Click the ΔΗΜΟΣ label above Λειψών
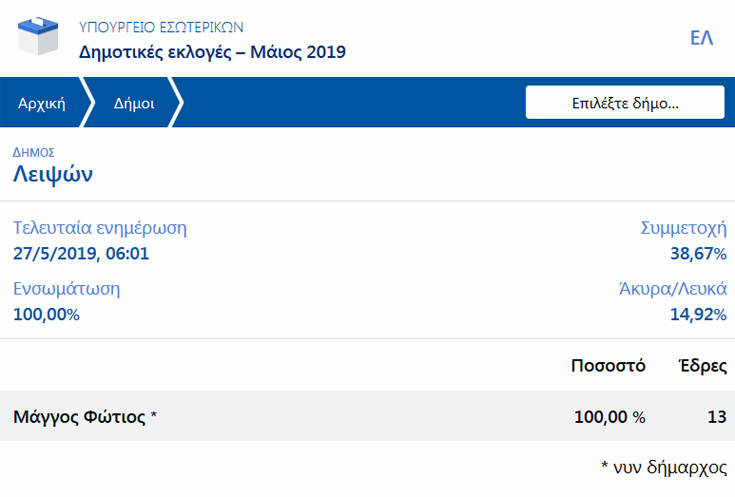The height and width of the screenshot is (497, 735). point(33,152)
